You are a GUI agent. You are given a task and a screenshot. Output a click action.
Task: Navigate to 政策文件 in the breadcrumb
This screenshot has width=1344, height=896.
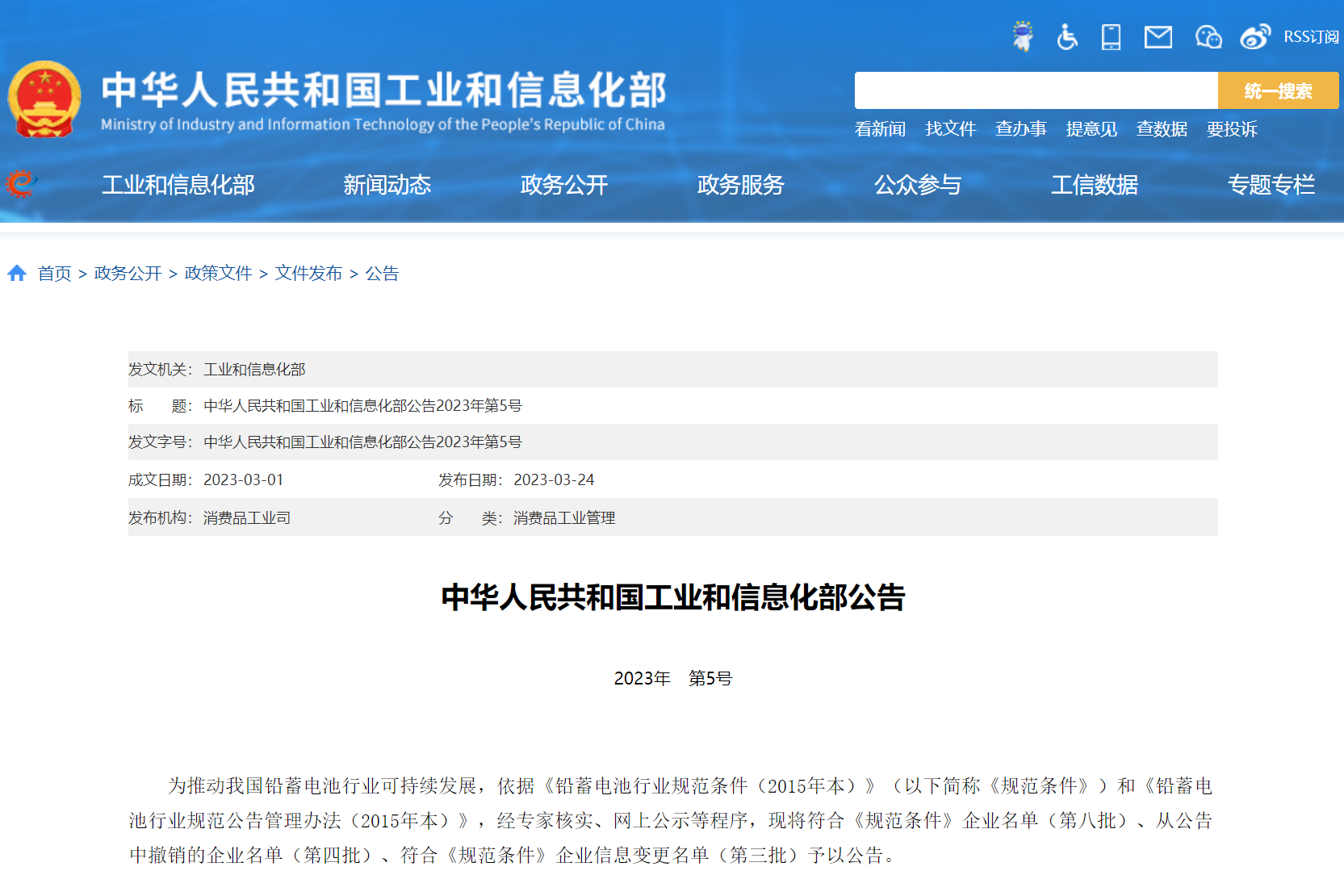tap(218, 273)
